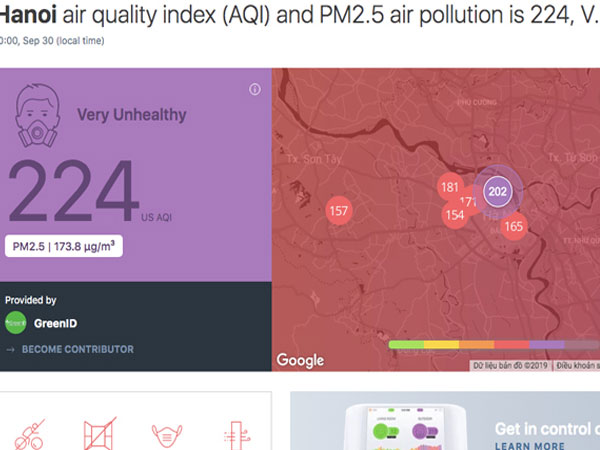This screenshot has width=600, height=450.
Task: Select the 202 station marker on map
Action: [x=497, y=191]
